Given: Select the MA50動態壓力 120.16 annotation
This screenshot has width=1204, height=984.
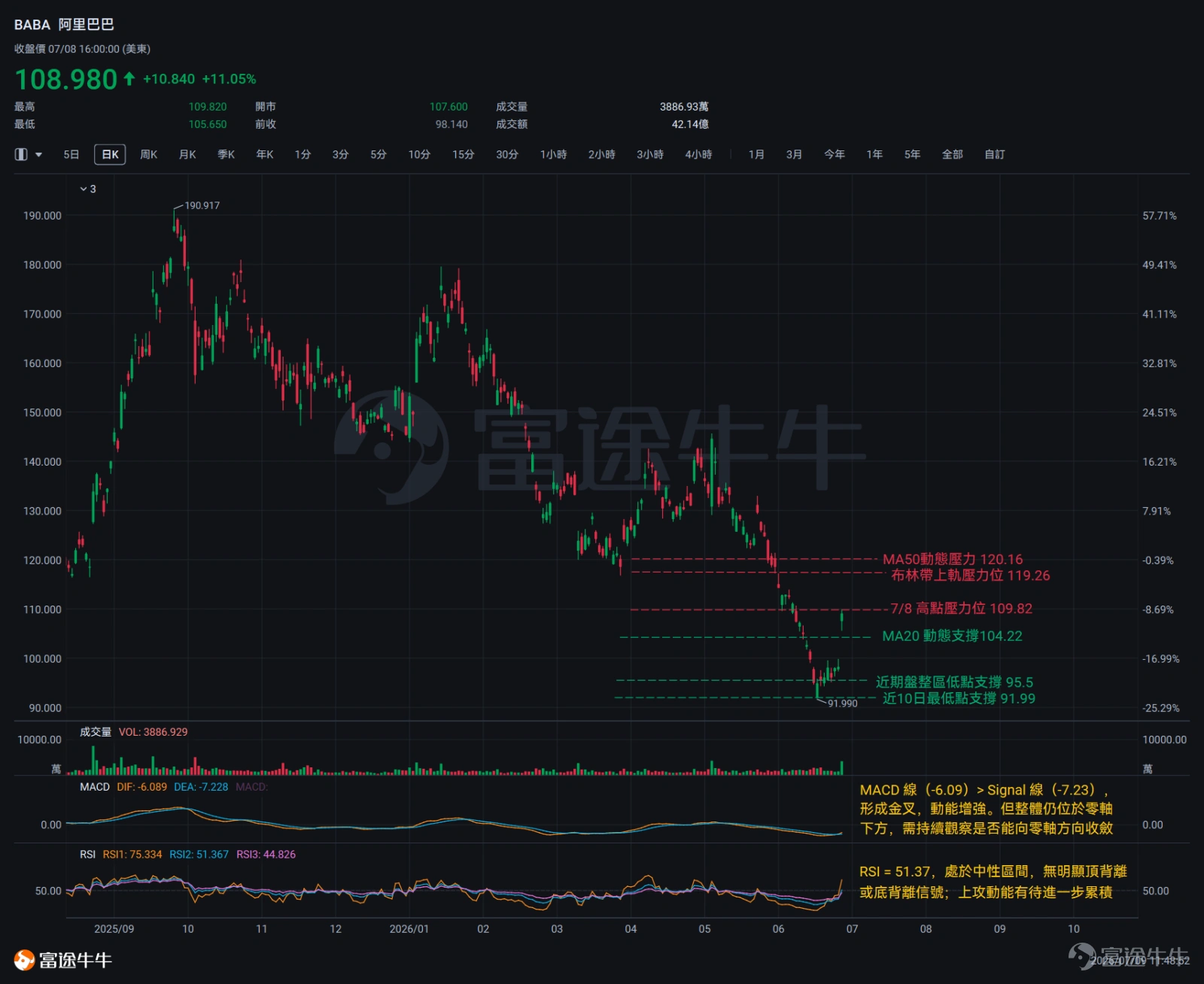Looking at the screenshot, I should (953, 559).
